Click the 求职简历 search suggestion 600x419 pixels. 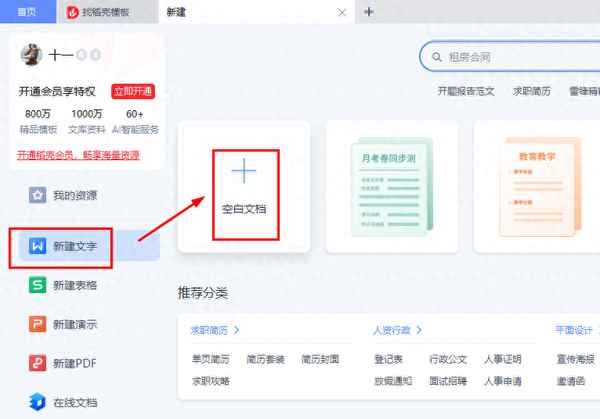(532, 91)
